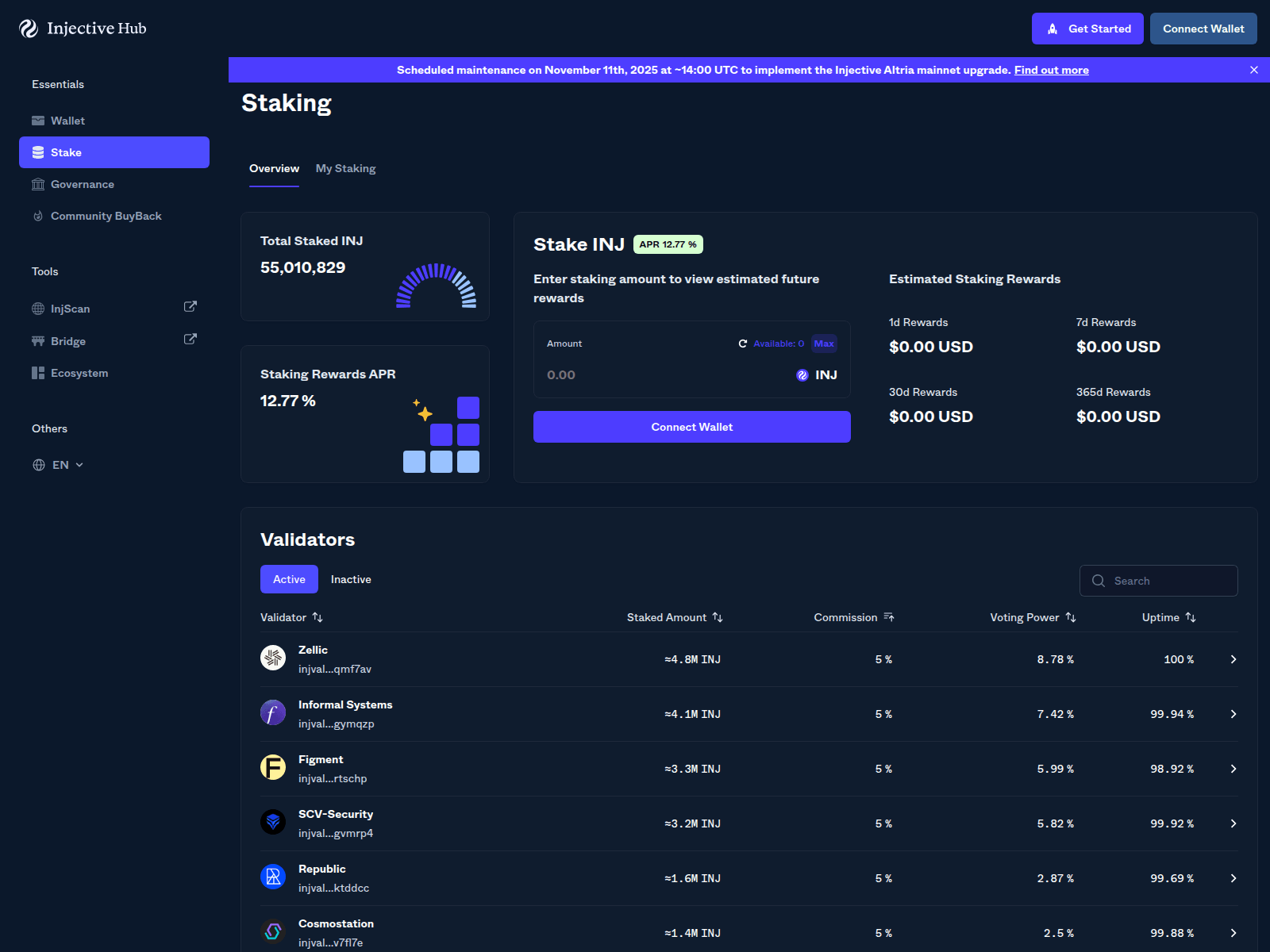Open InjScan external link icon
This screenshot has height=952, width=1270.
pos(190,306)
